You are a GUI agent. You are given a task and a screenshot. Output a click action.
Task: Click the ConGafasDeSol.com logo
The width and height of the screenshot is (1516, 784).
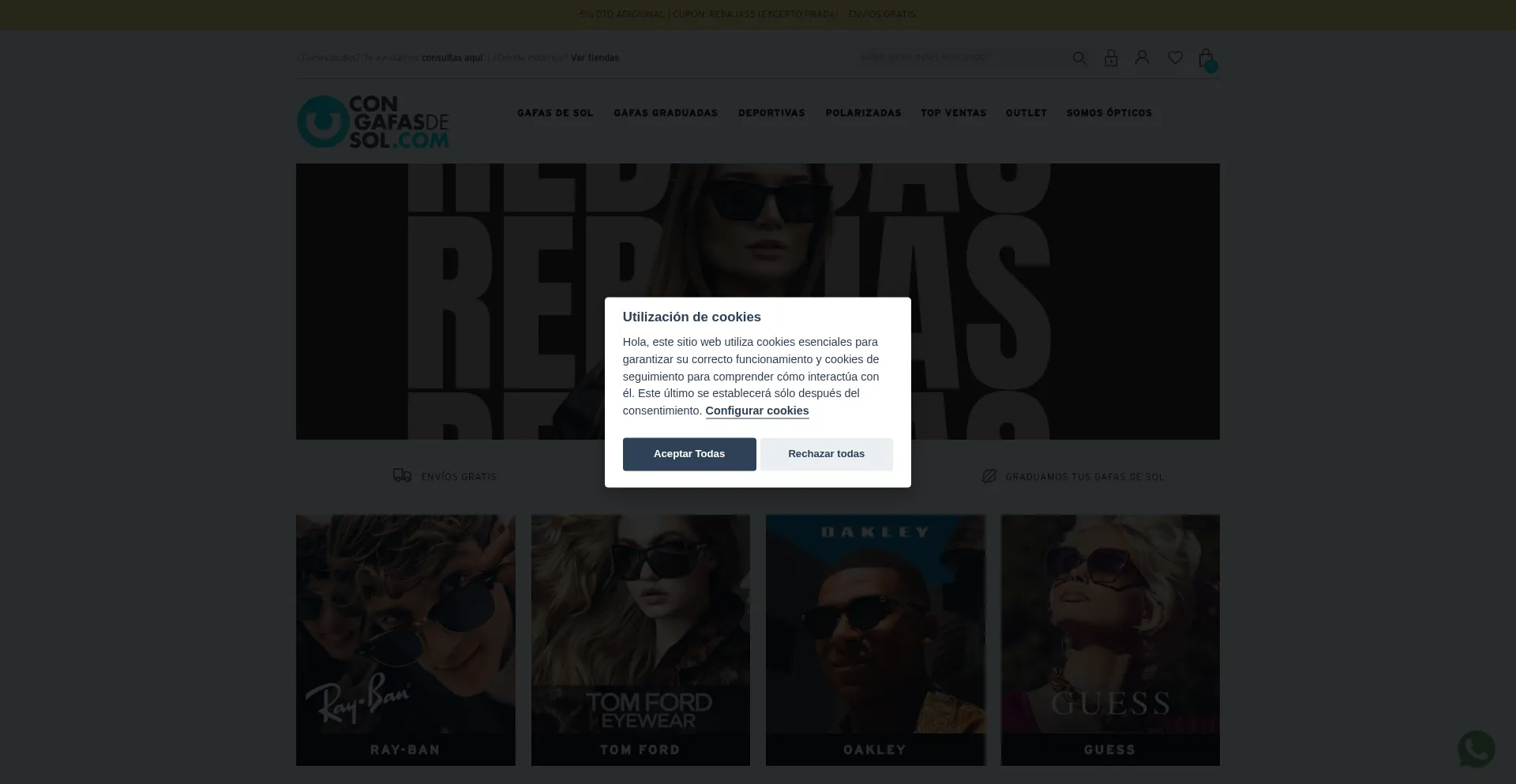coord(373,122)
